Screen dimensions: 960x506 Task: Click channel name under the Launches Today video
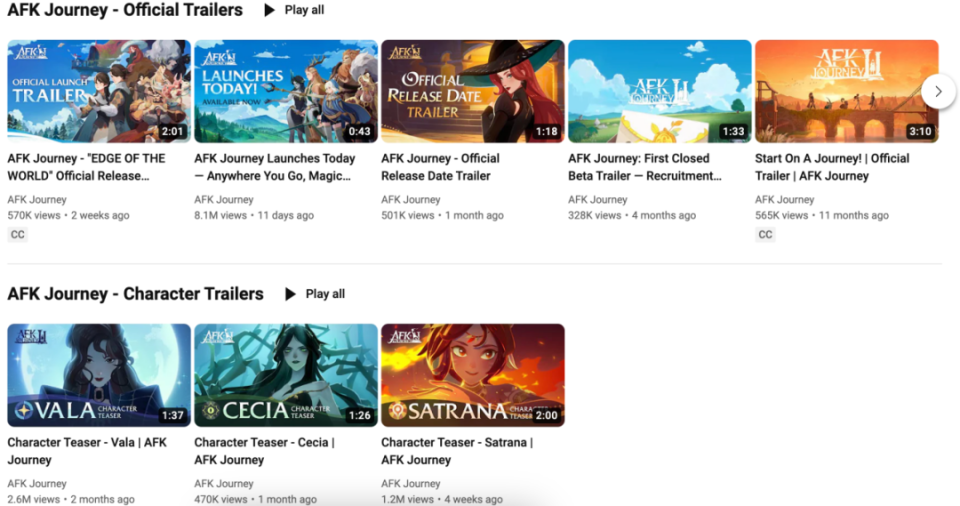tap(223, 200)
